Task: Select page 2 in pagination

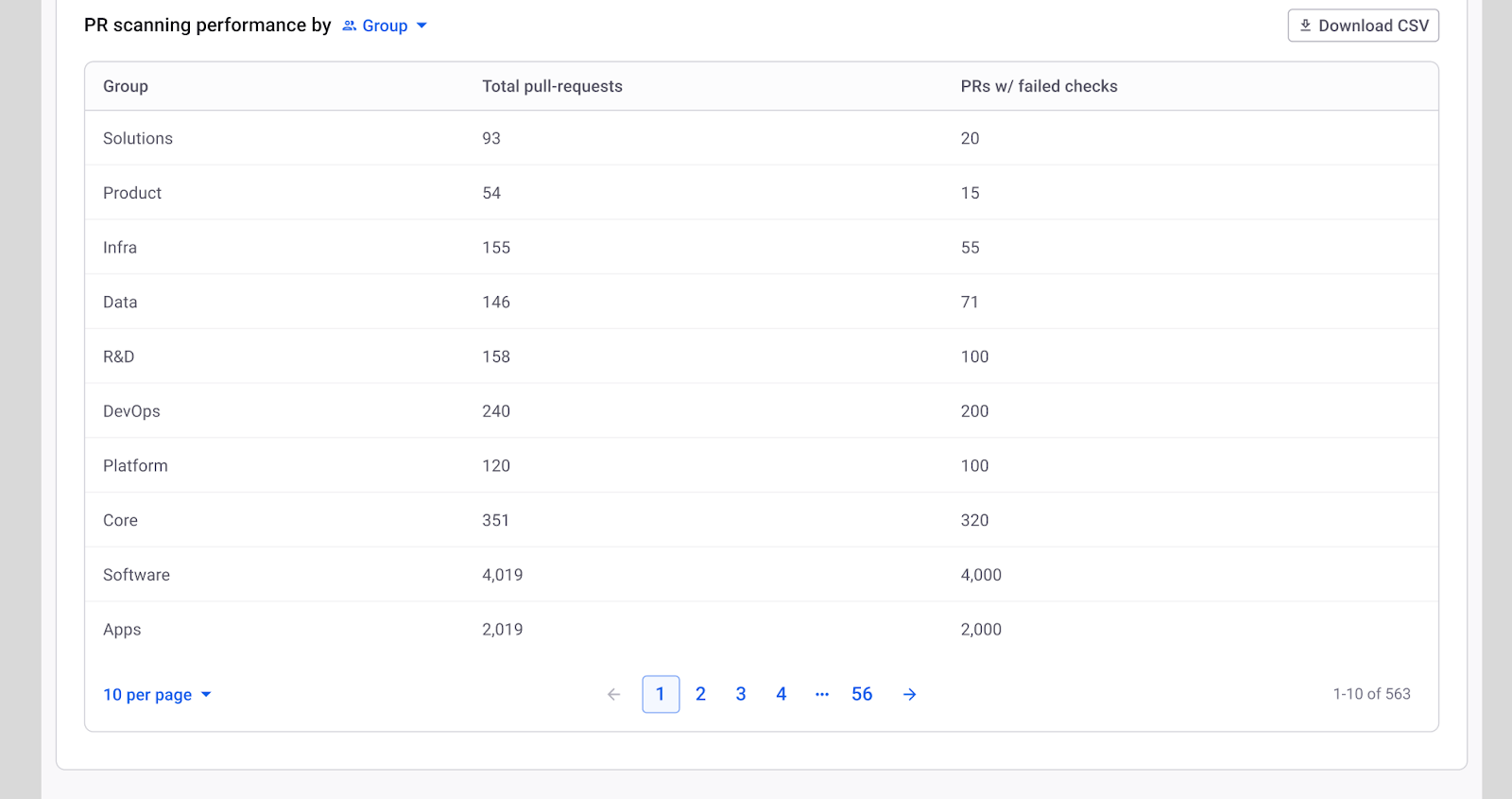Action: 700,694
